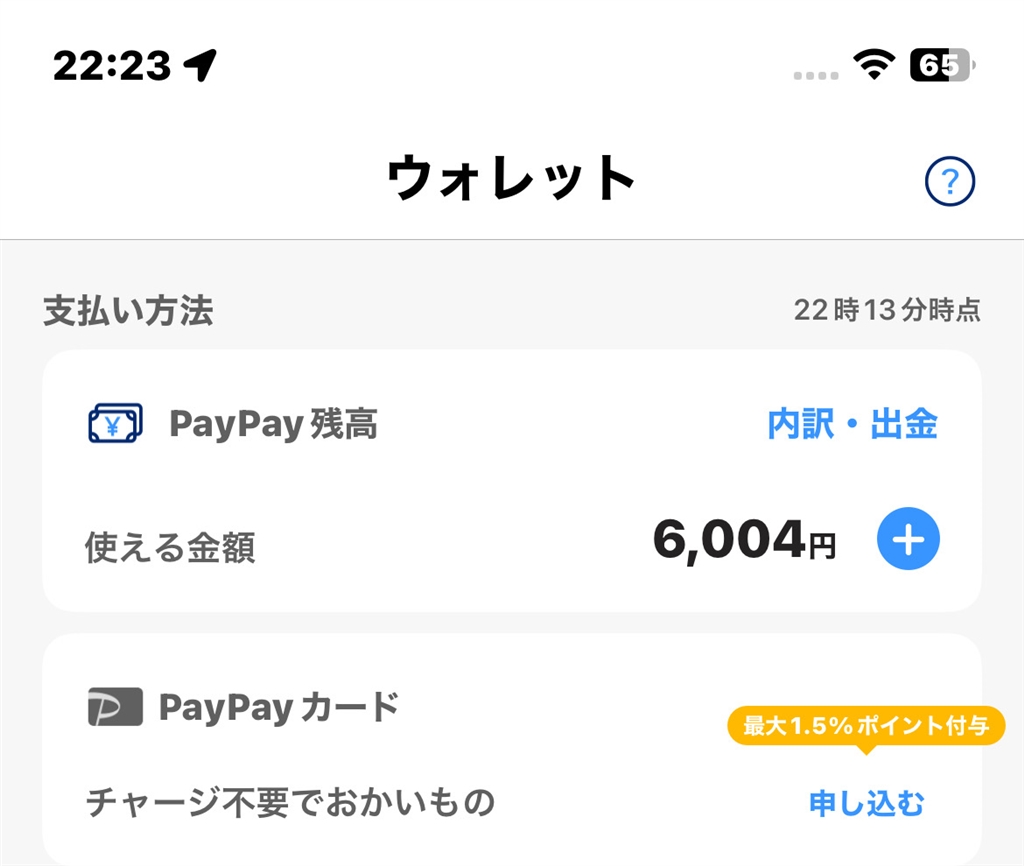The width and height of the screenshot is (1024, 866).
Task: Open help with the question mark icon
Action: click(x=949, y=182)
